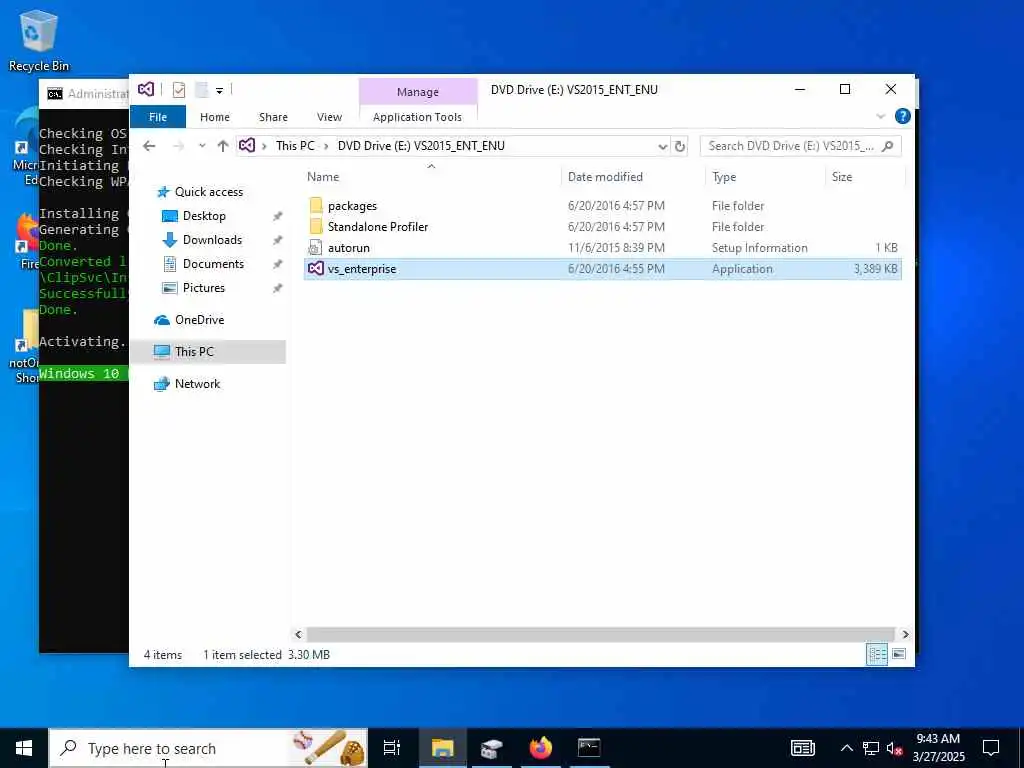Click the network status tray icon
The width and height of the screenshot is (1024, 768).
point(871,748)
